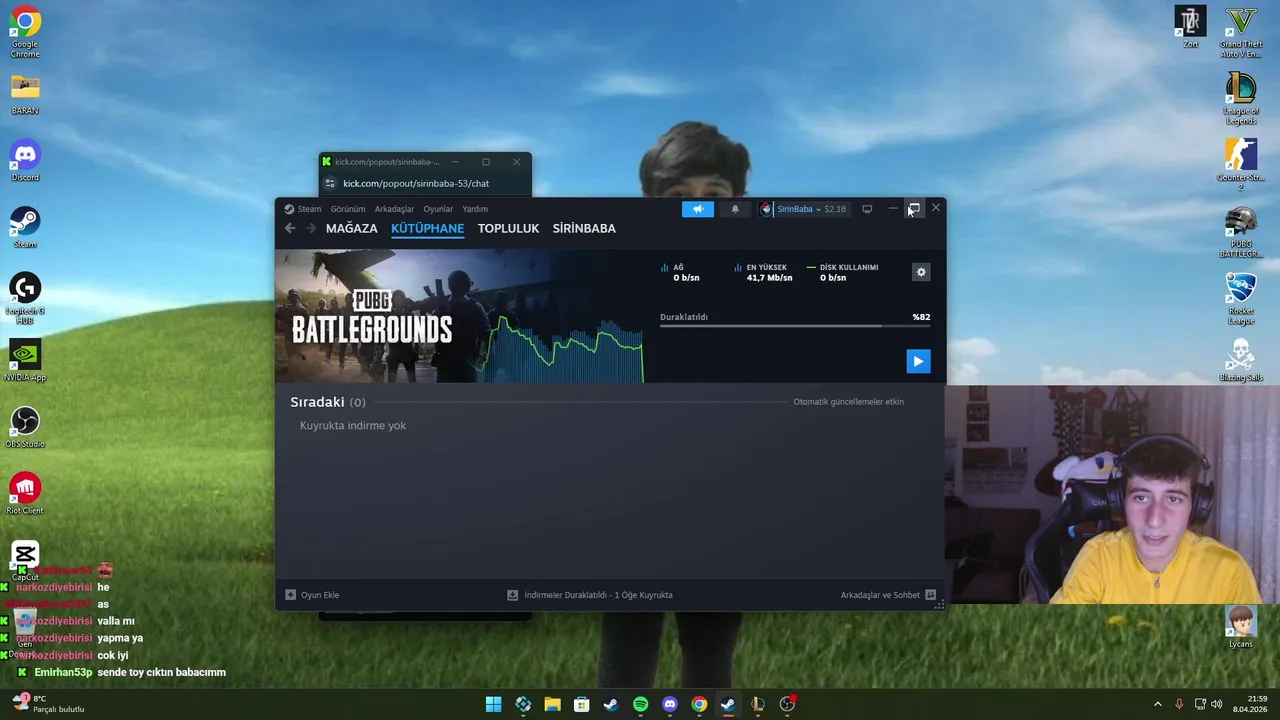Viewport: 1280px width, 720px height.
Task: Open Zort desktop icon
Action: [x=1190, y=28]
